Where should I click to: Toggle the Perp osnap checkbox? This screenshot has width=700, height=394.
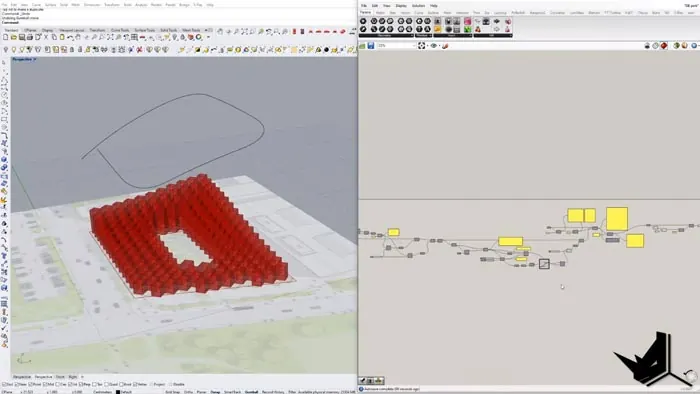coord(82,384)
